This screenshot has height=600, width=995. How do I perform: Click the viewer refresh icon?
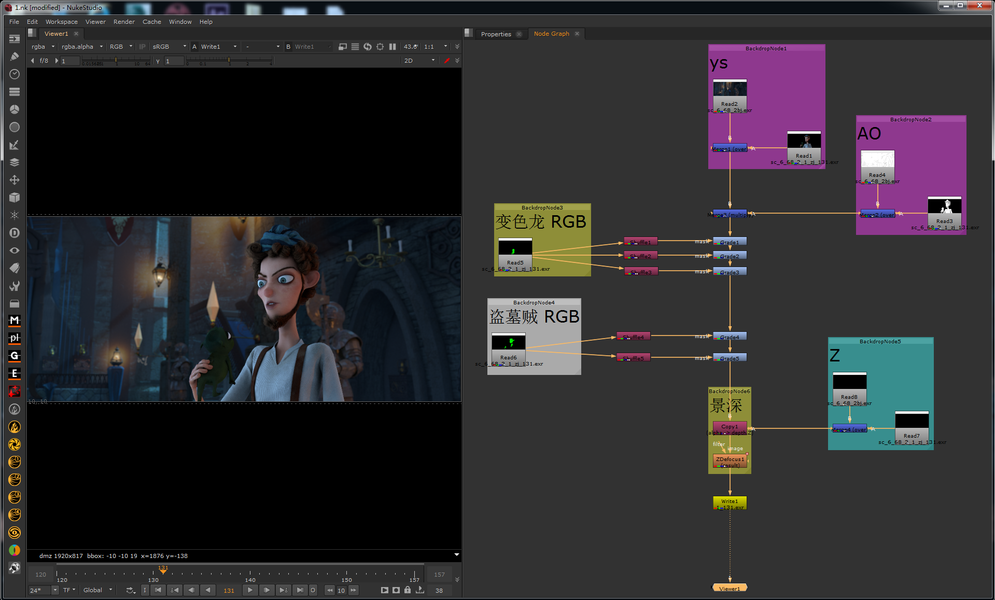pos(367,46)
